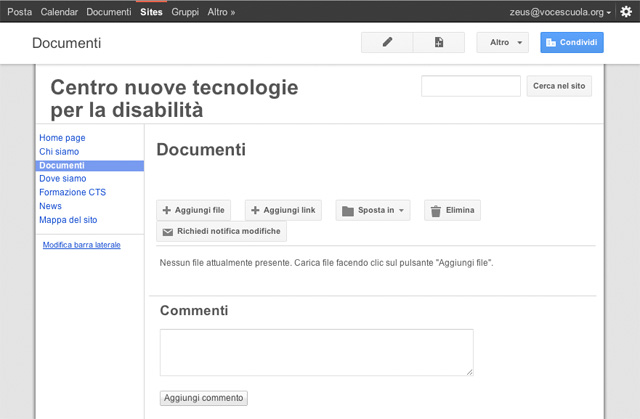Click inside the comment text area

[x=316, y=352]
